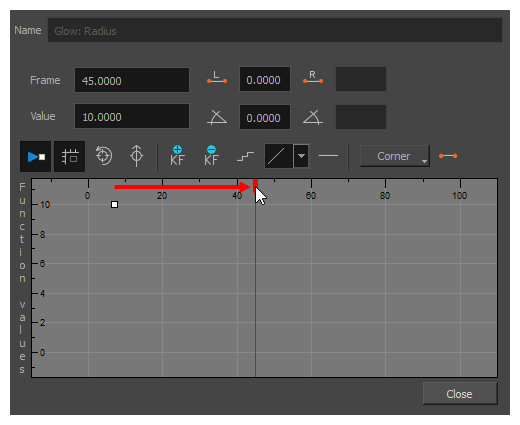Screen dimensions: 520x425
Task: Click the Close button
Action: (460, 394)
